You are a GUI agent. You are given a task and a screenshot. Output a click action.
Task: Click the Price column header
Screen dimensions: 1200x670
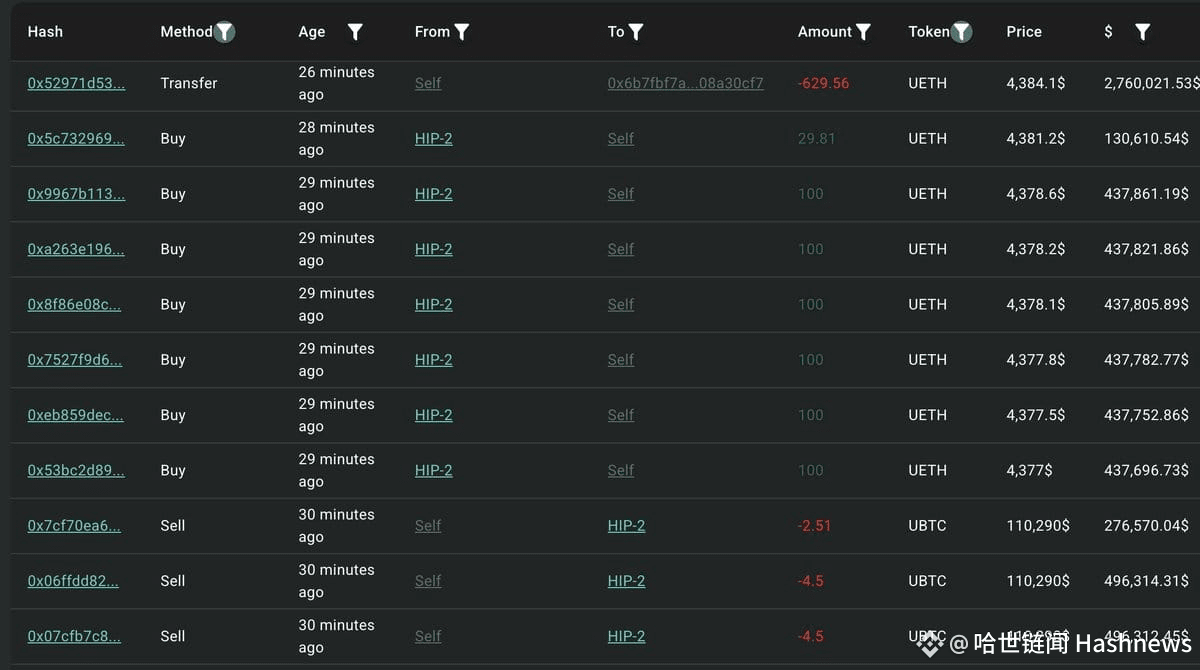tap(1024, 32)
